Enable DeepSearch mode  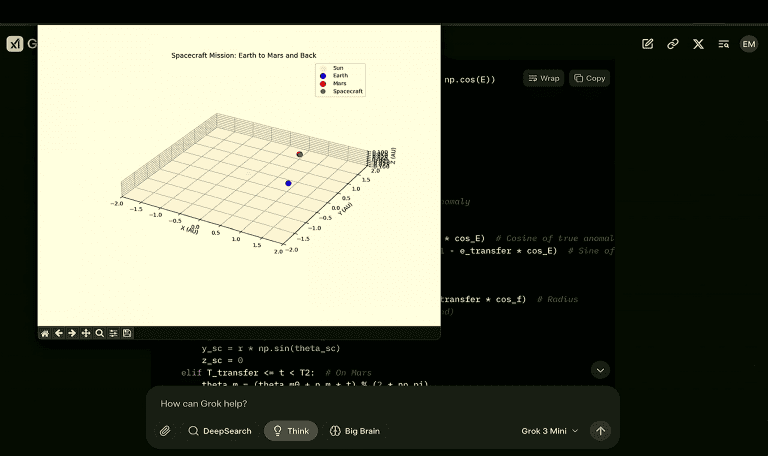tap(219, 431)
